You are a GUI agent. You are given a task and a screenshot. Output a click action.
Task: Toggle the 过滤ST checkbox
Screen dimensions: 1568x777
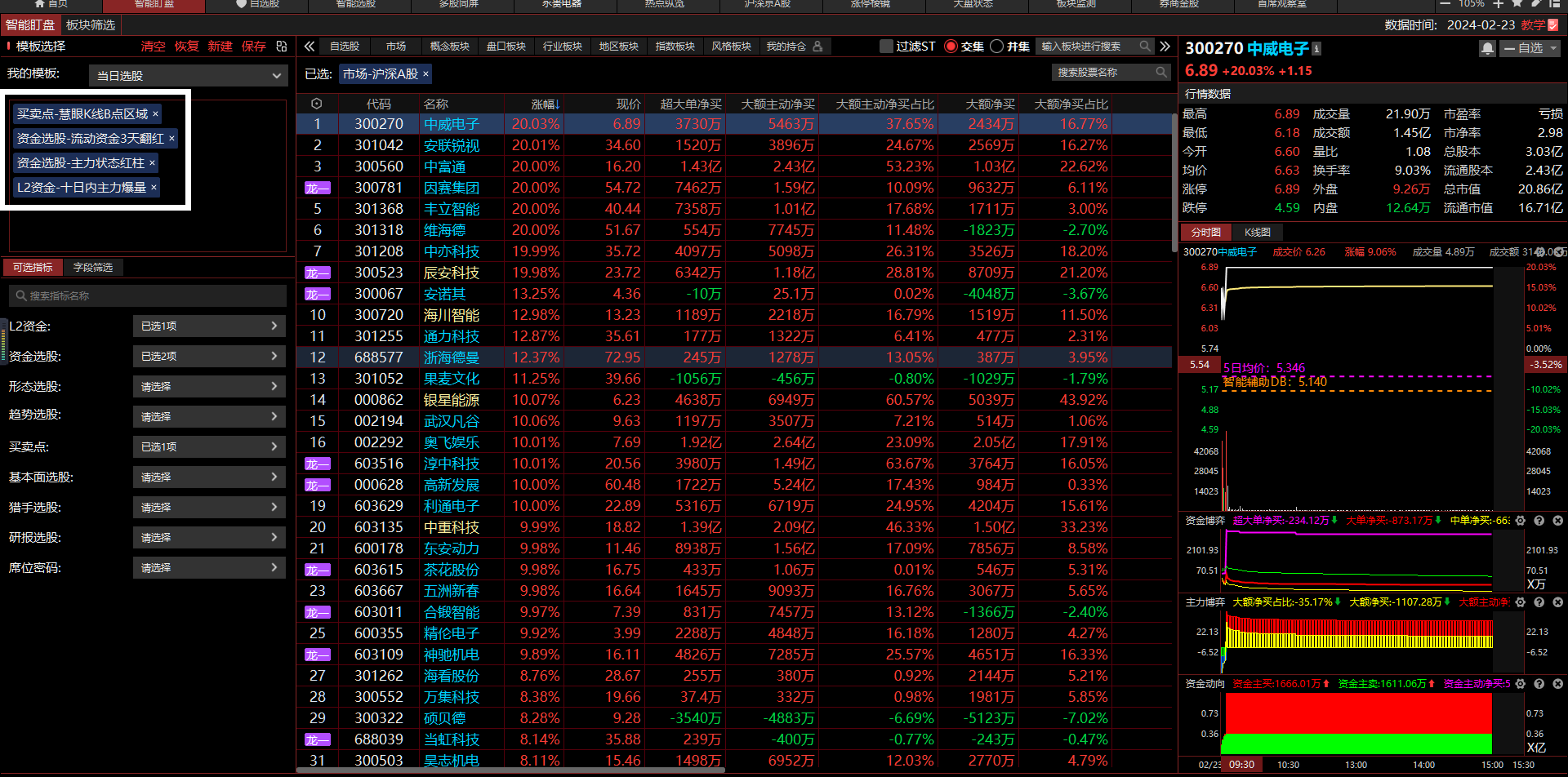click(x=886, y=47)
